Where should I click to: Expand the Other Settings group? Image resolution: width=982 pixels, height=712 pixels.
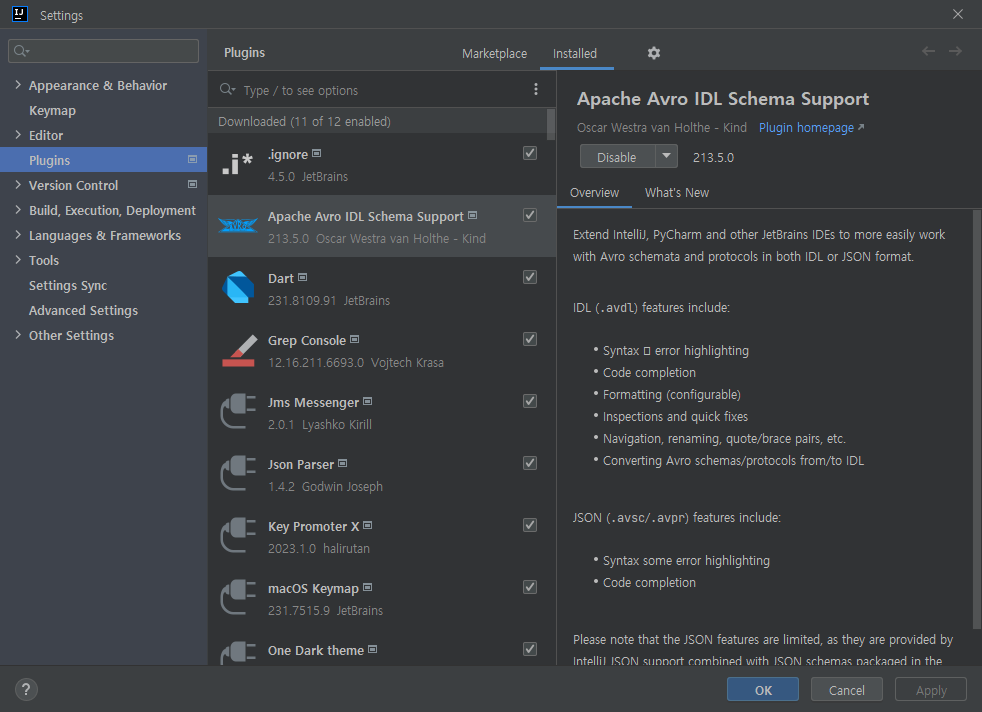(18, 335)
